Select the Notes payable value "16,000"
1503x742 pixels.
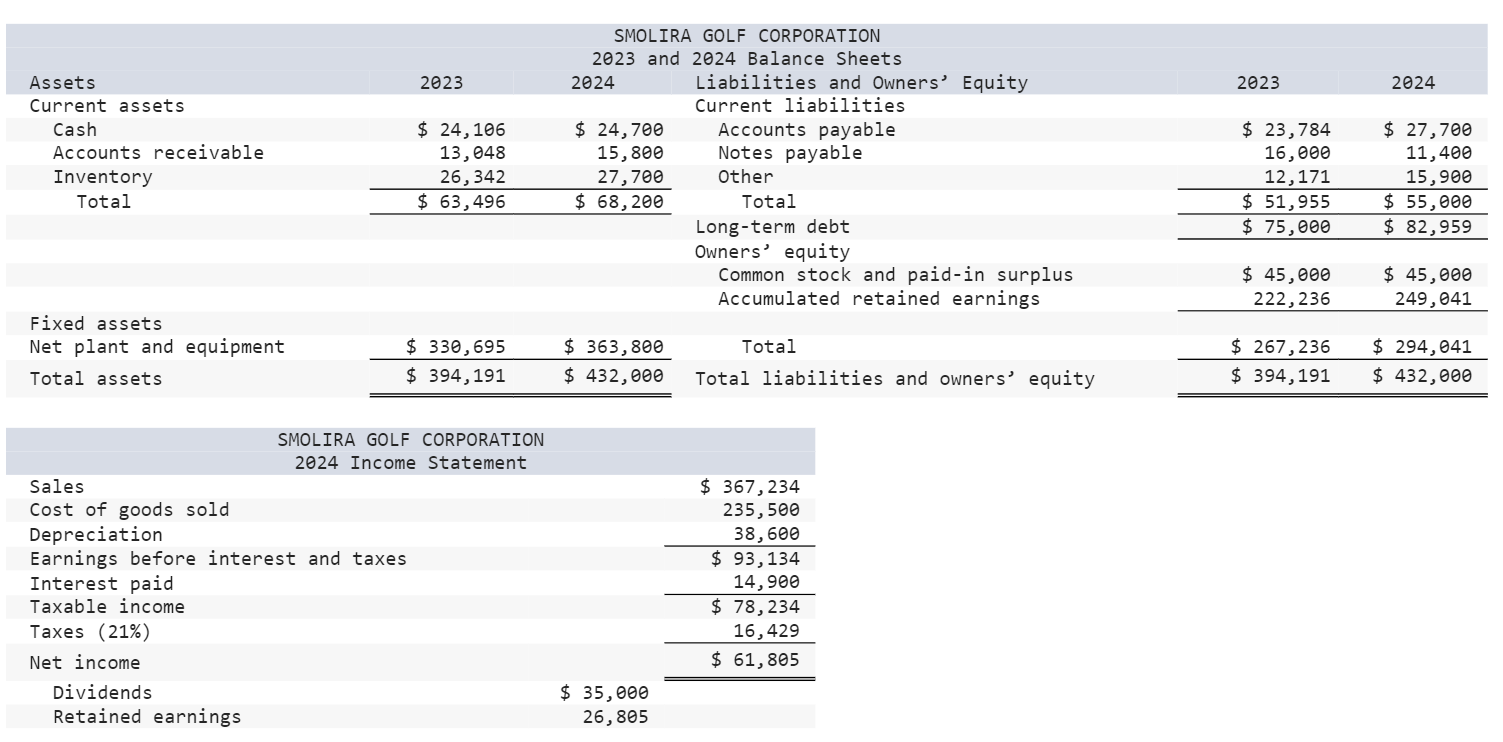coord(1298,153)
